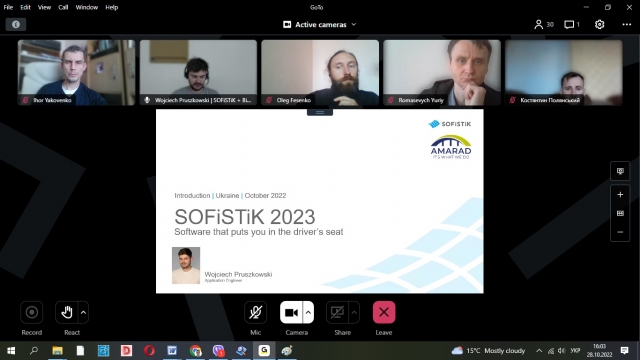
Task: Zoom out on shared screen with minus
Action: click(x=620, y=232)
